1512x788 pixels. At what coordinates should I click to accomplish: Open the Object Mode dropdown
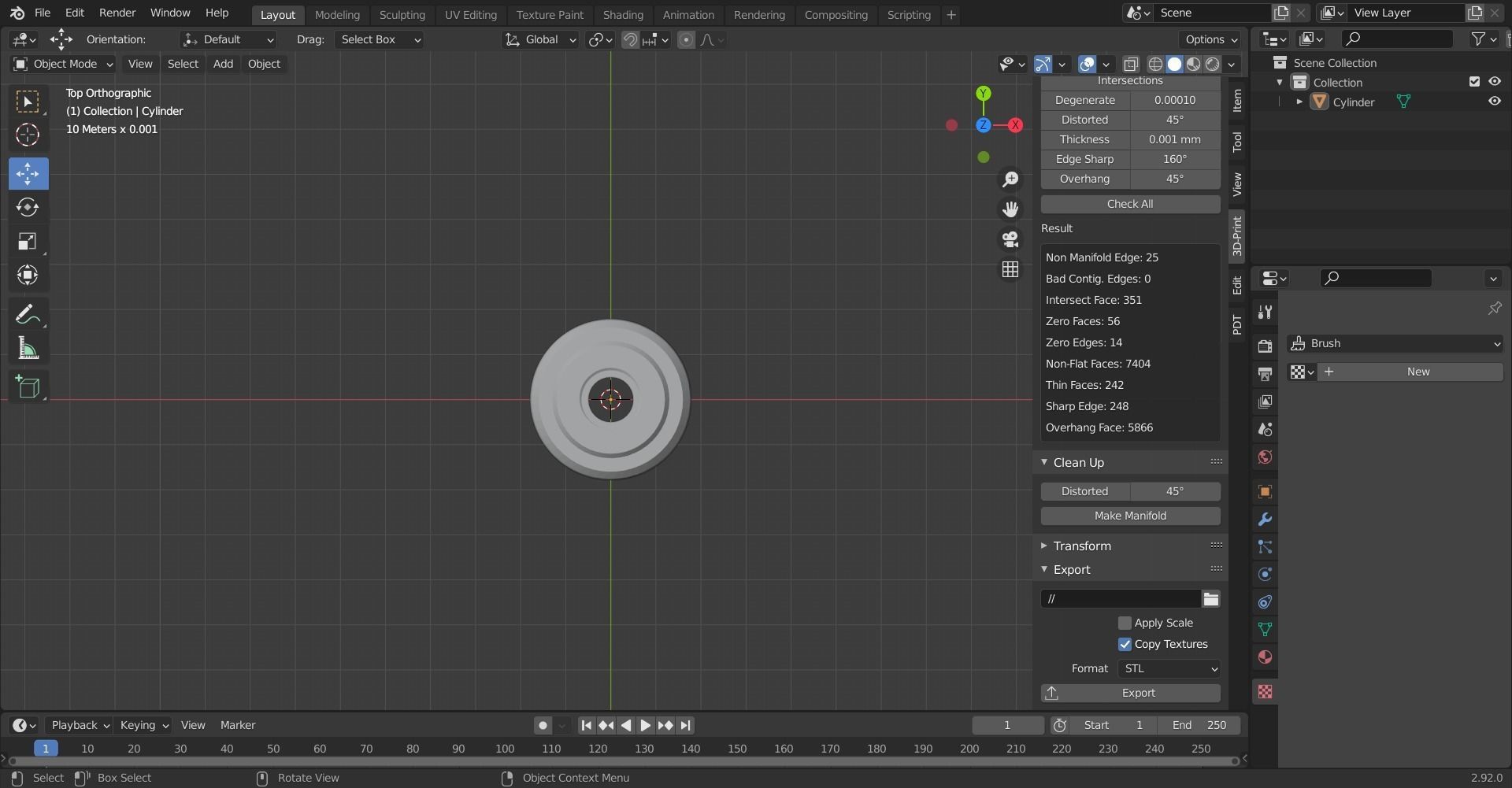pyautogui.click(x=63, y=64)
